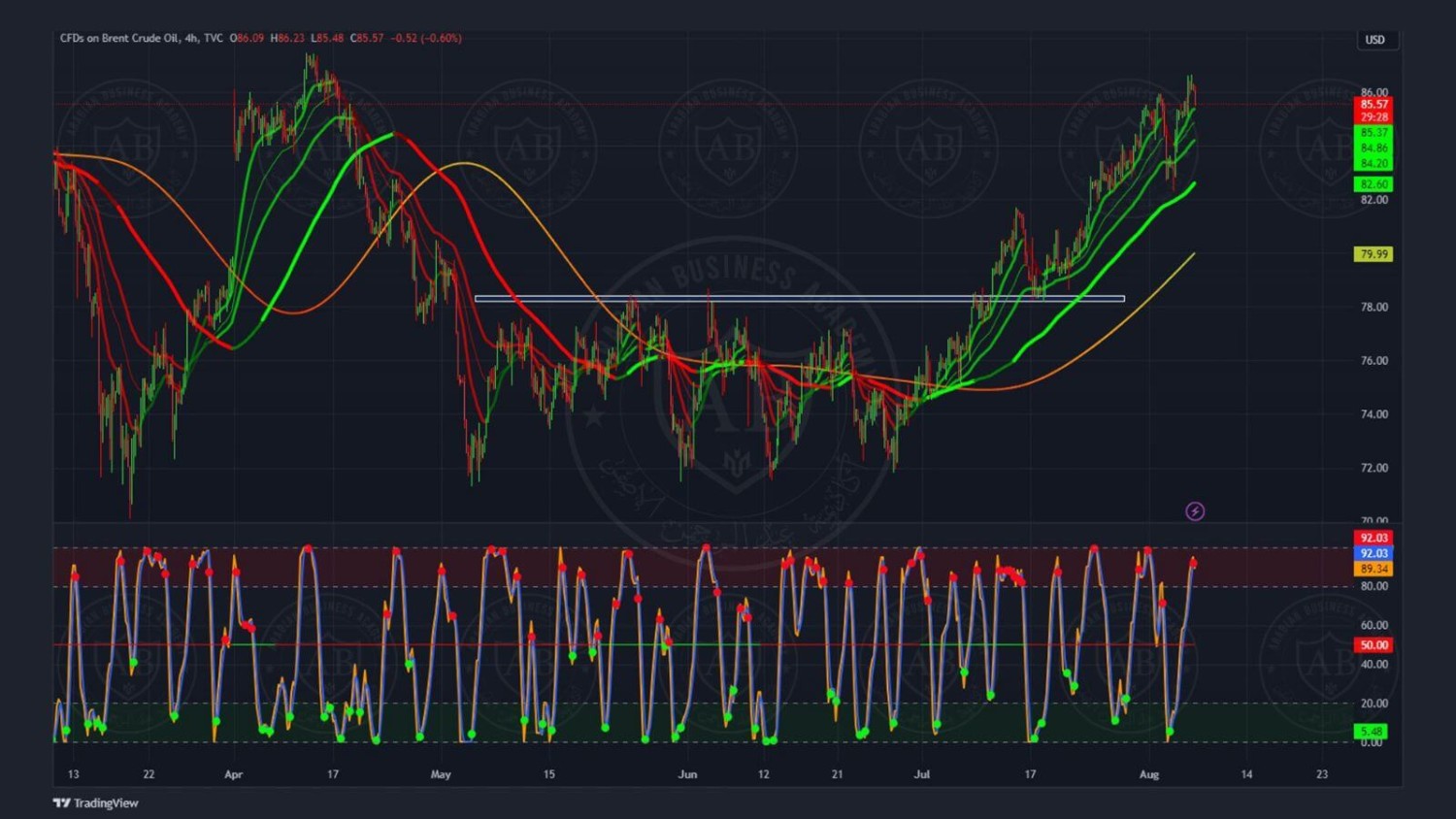Select the orange 89.34 oscillator label
The image size is (1456, 819).
(1373, 569)
